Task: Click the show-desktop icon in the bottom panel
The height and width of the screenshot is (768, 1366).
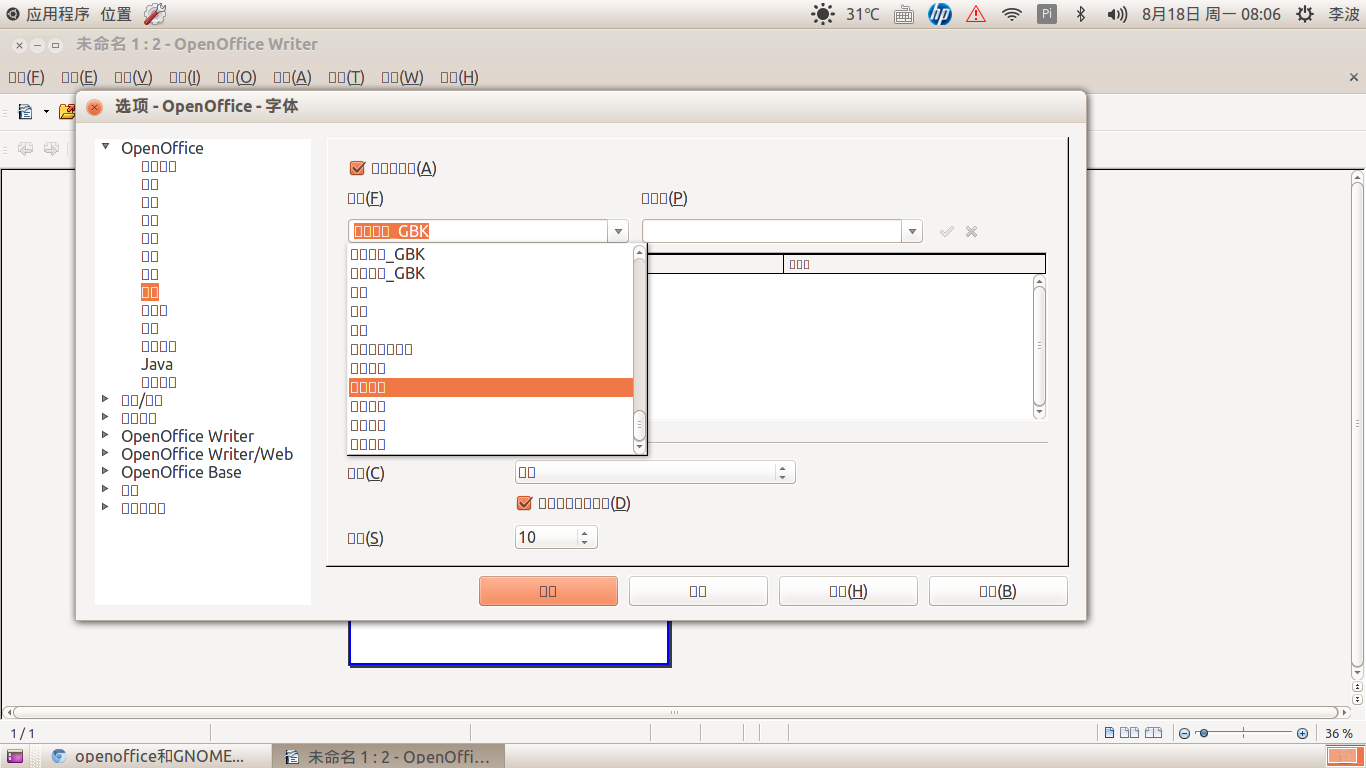Action: 15,757
